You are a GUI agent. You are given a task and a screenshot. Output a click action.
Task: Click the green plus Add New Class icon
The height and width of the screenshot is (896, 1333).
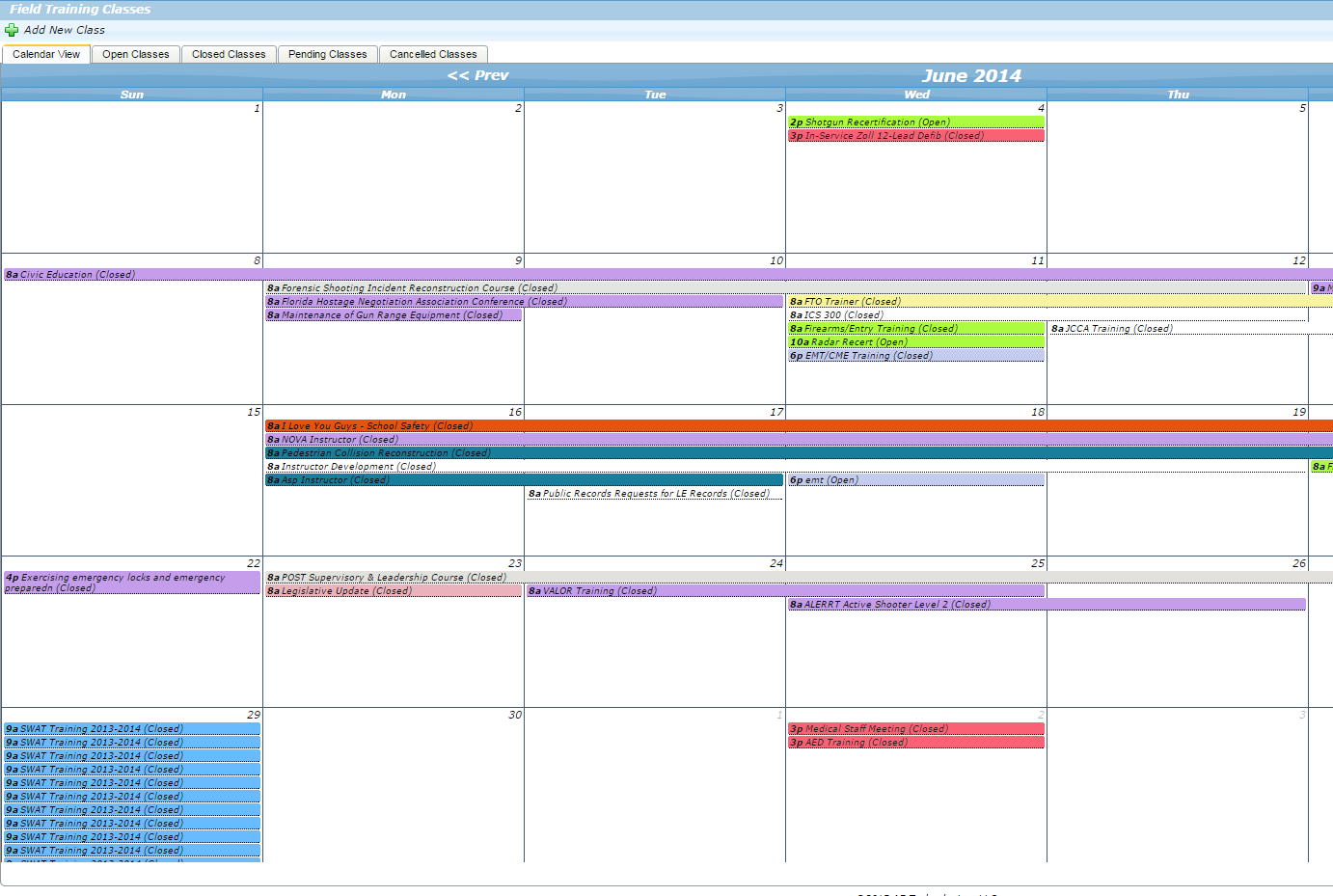[x=12, y=30]
